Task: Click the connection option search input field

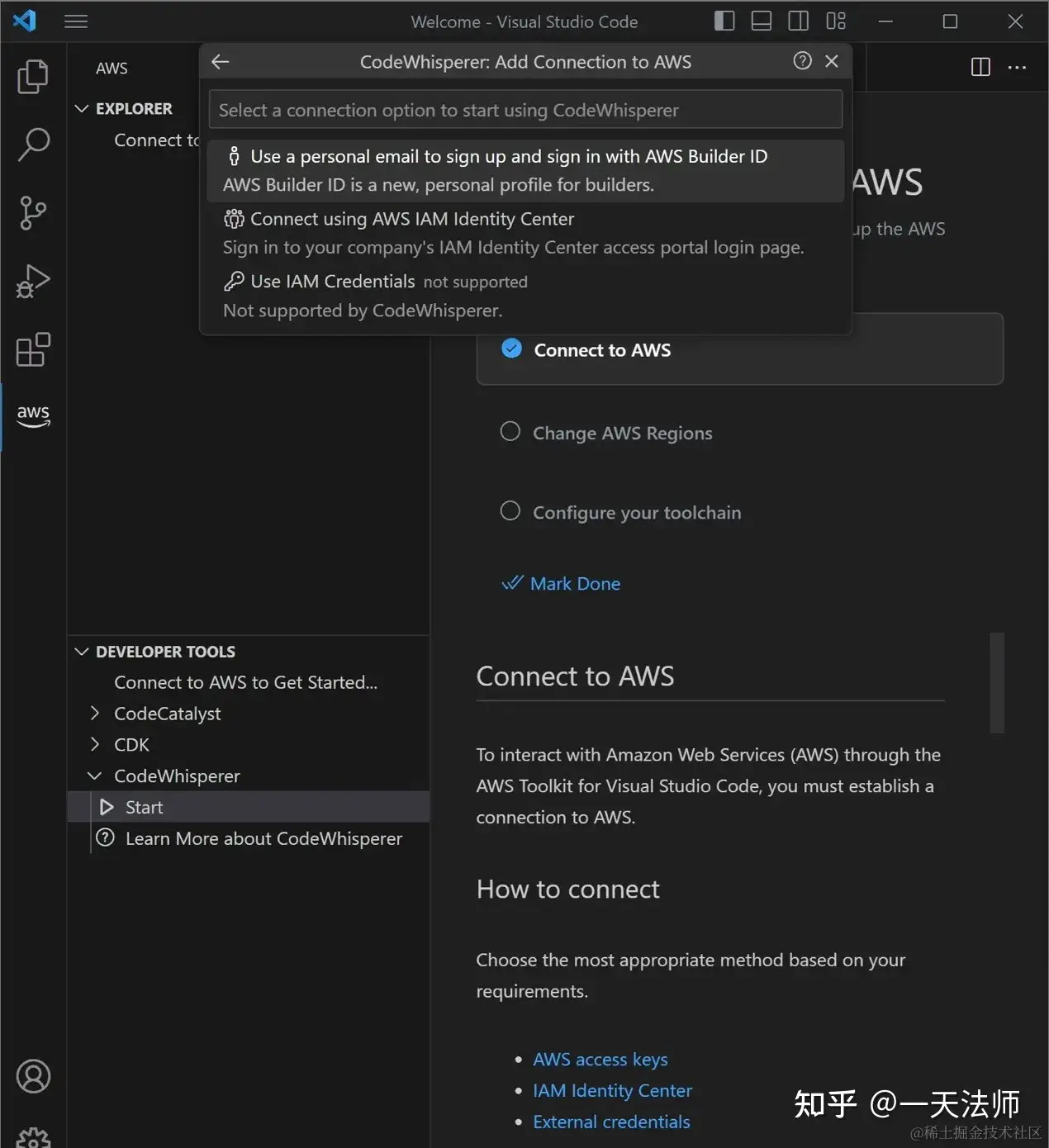Action: point(525,110)
